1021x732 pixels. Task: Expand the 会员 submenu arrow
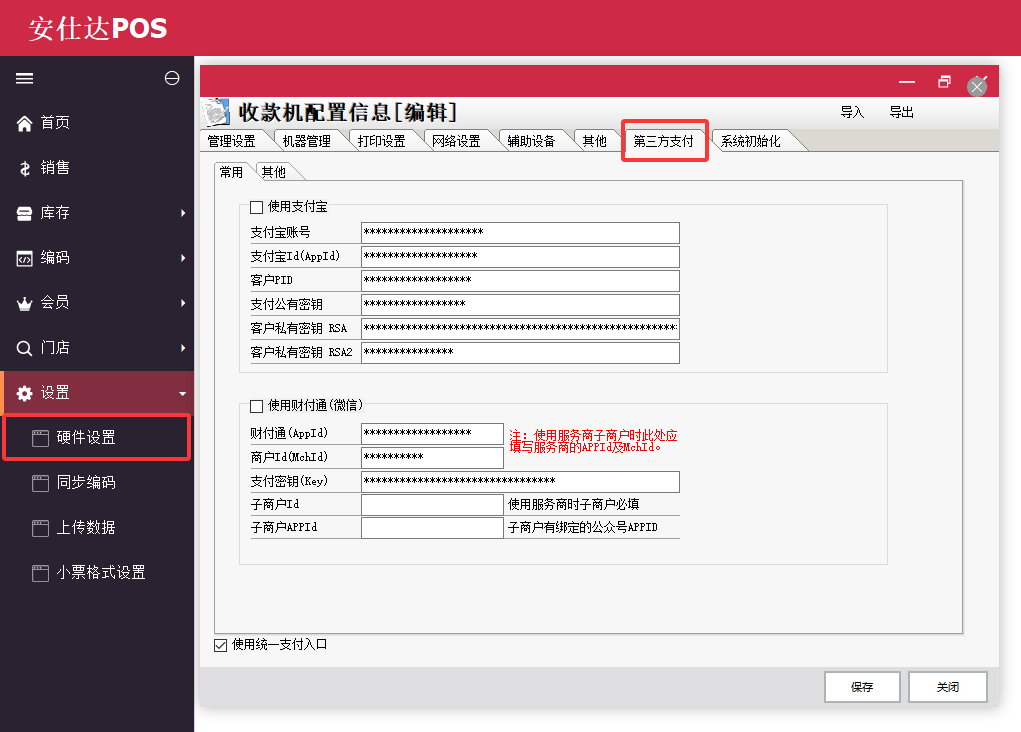click(183, 303)
